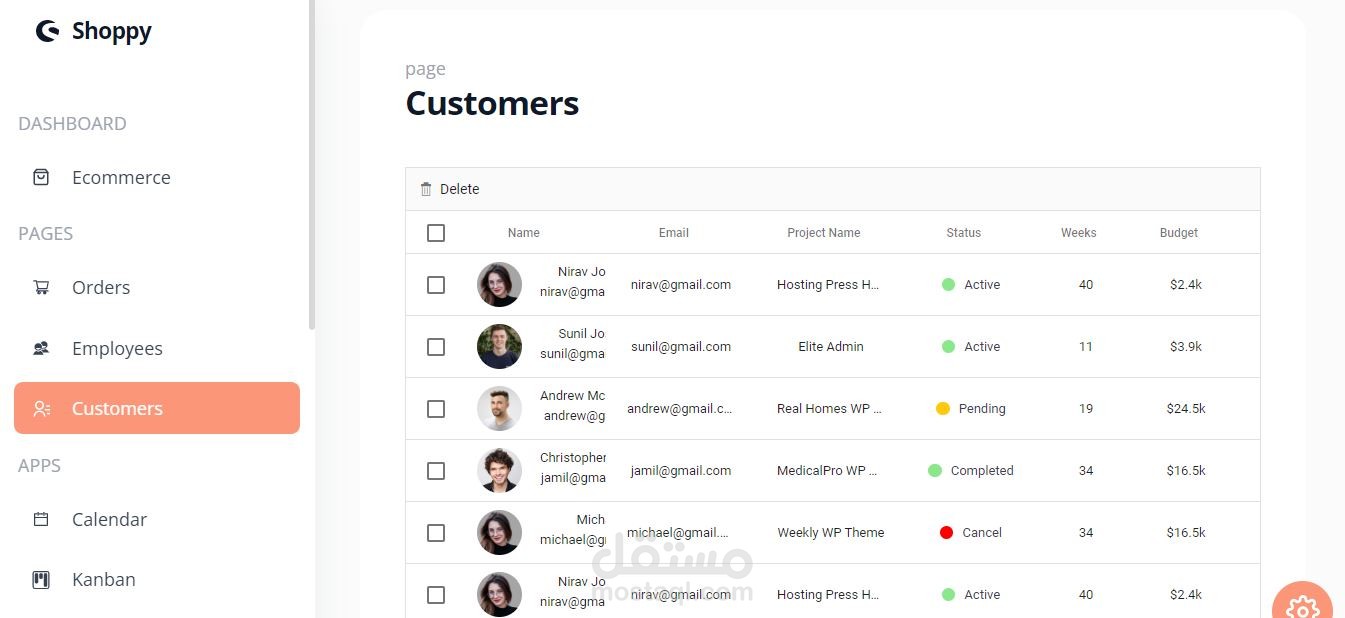Click the Employees people icon
The width and height of the screenshot is (1345, 618).
41,348
